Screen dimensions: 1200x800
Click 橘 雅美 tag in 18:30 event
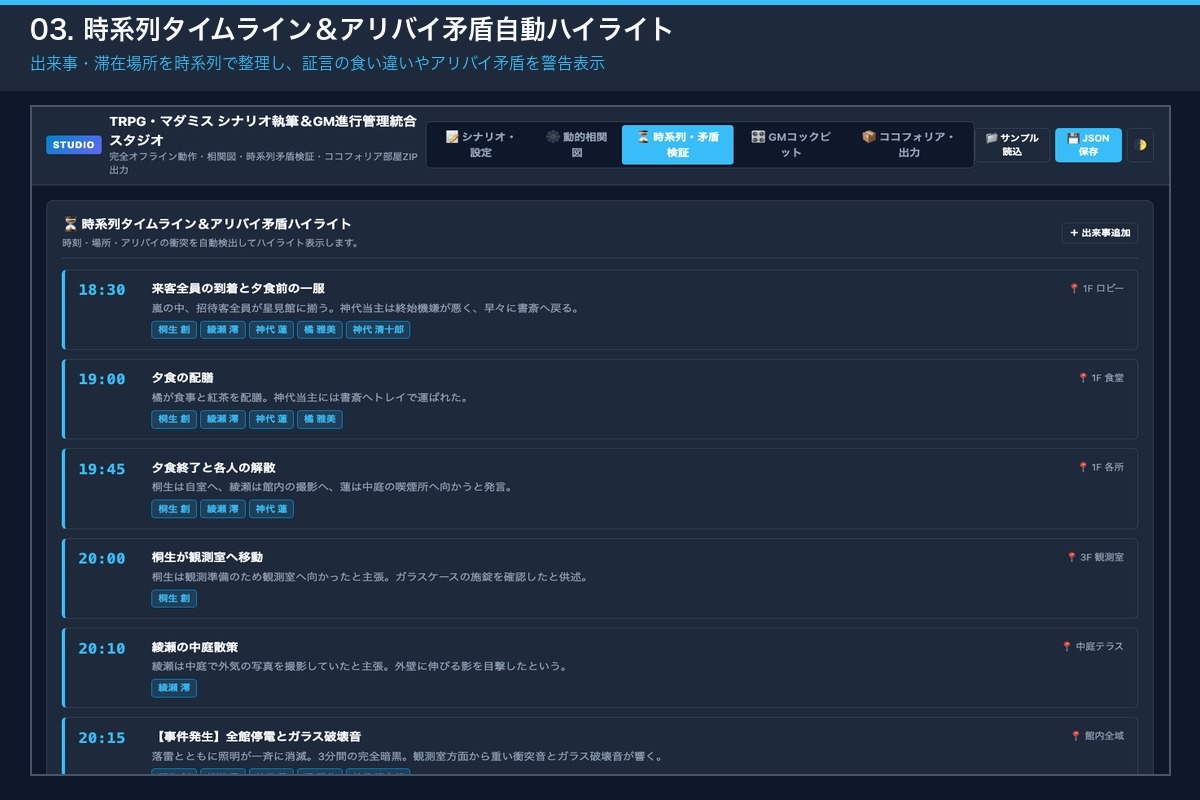(320, 330)
